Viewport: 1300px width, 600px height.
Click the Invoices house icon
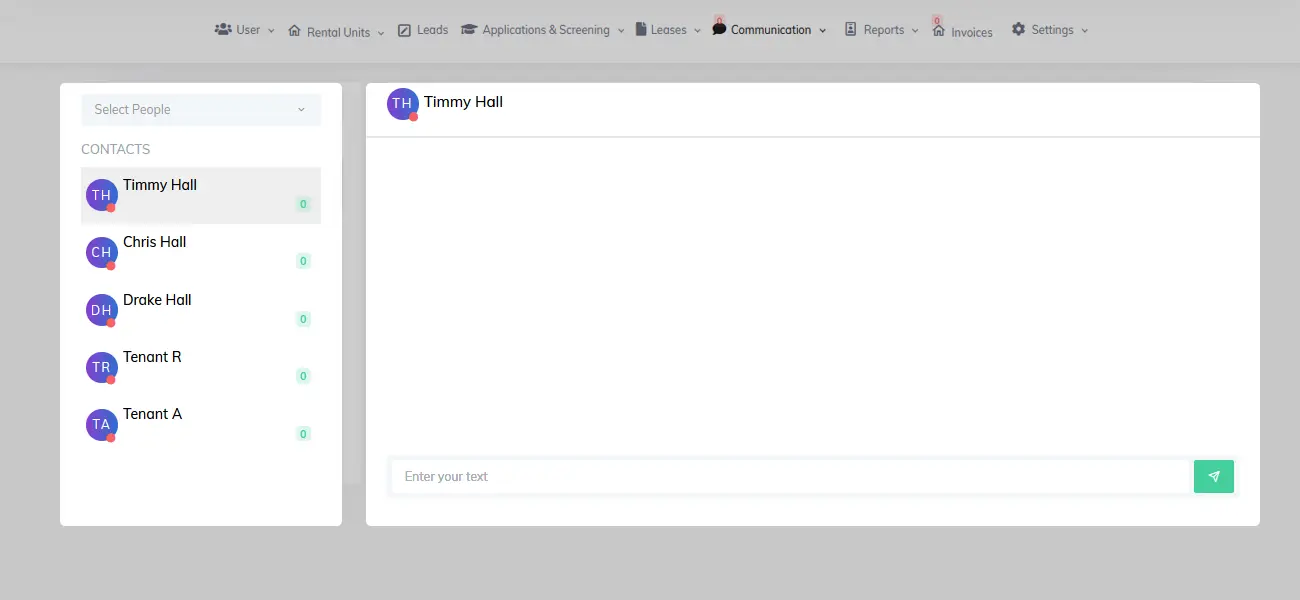[939, 31]
